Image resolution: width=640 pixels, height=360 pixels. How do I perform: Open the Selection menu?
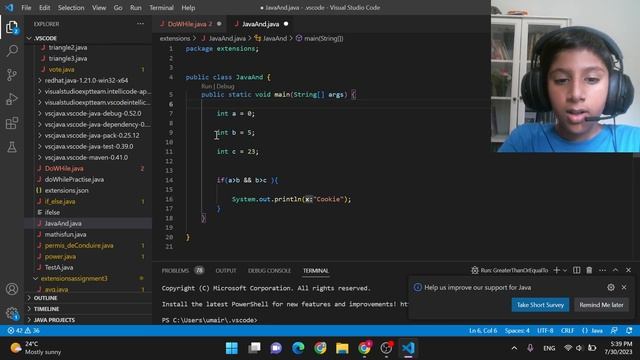click(71, 8)
